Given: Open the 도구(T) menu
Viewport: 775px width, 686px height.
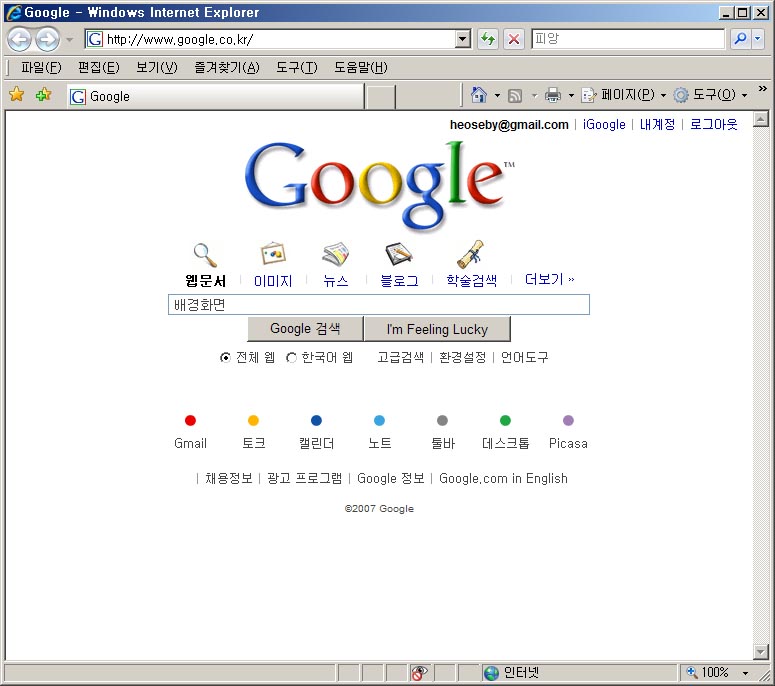Looking at the screenshot, I should (297, 67).
